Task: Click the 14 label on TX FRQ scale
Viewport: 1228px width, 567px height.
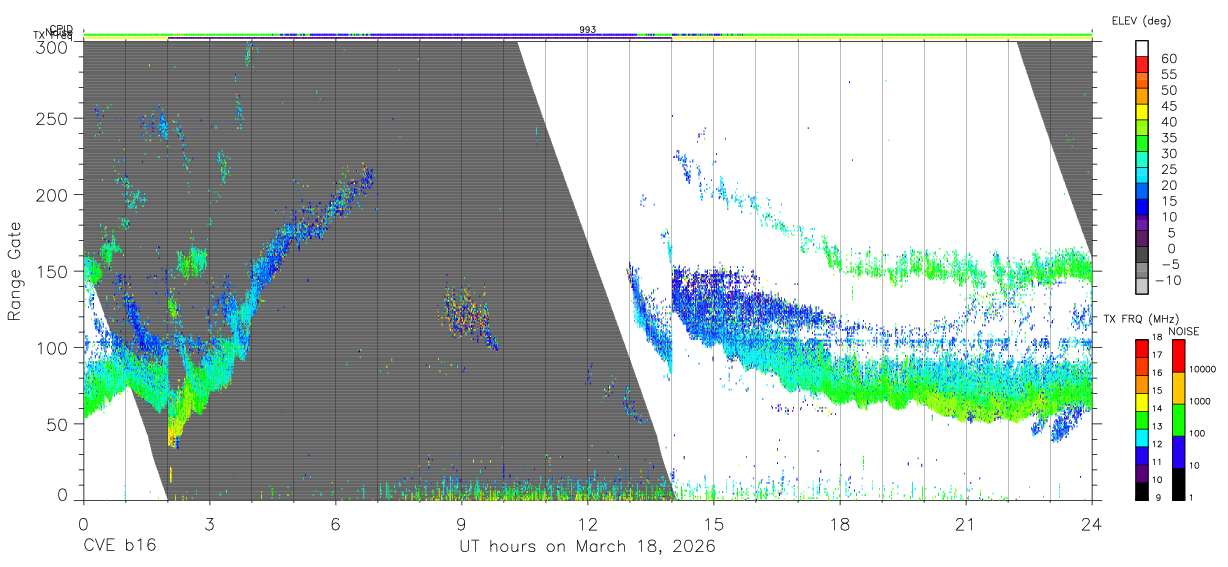Action: [x=1159, y=408]
